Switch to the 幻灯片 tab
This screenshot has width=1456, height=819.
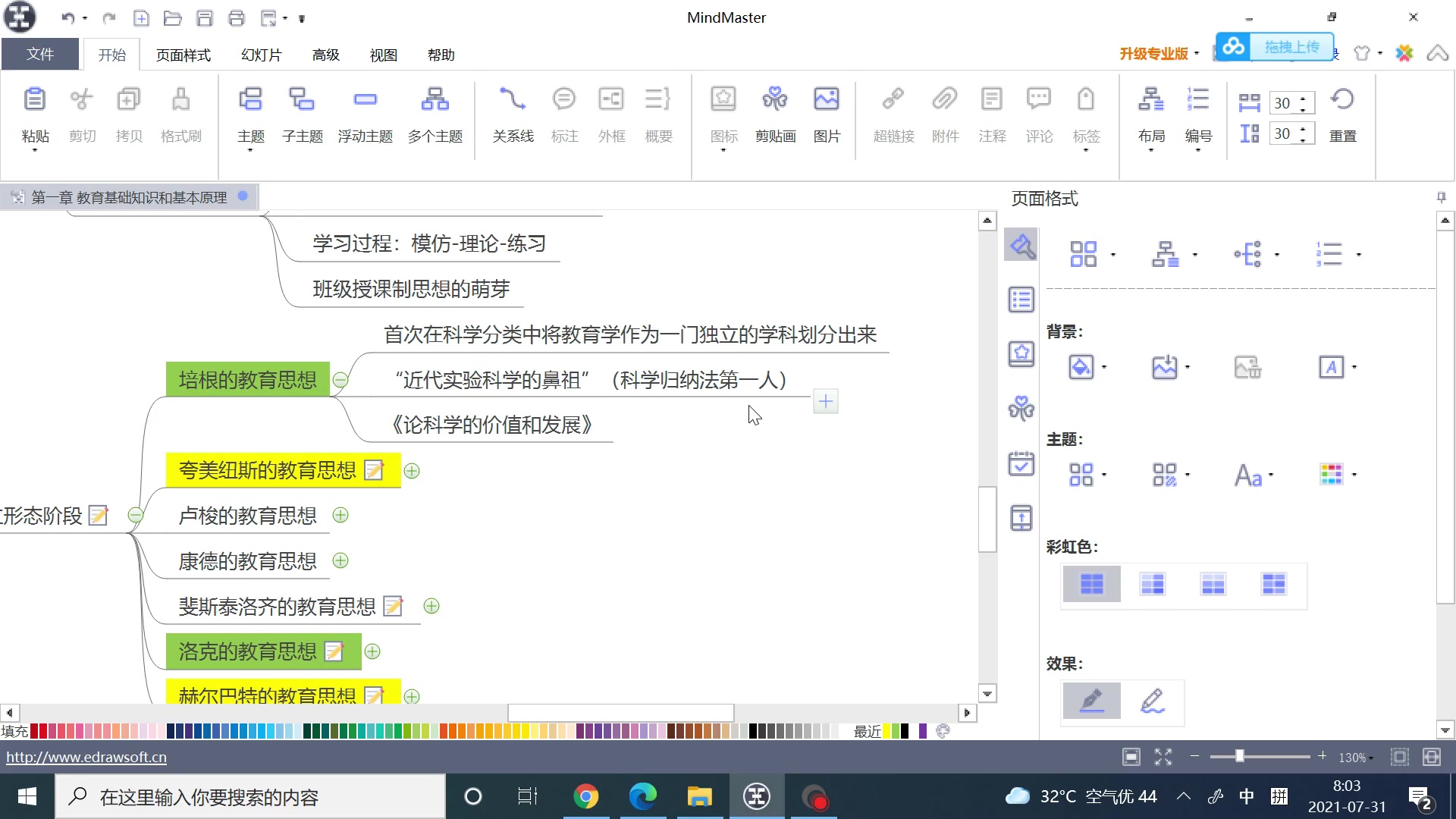click(261, 55)
